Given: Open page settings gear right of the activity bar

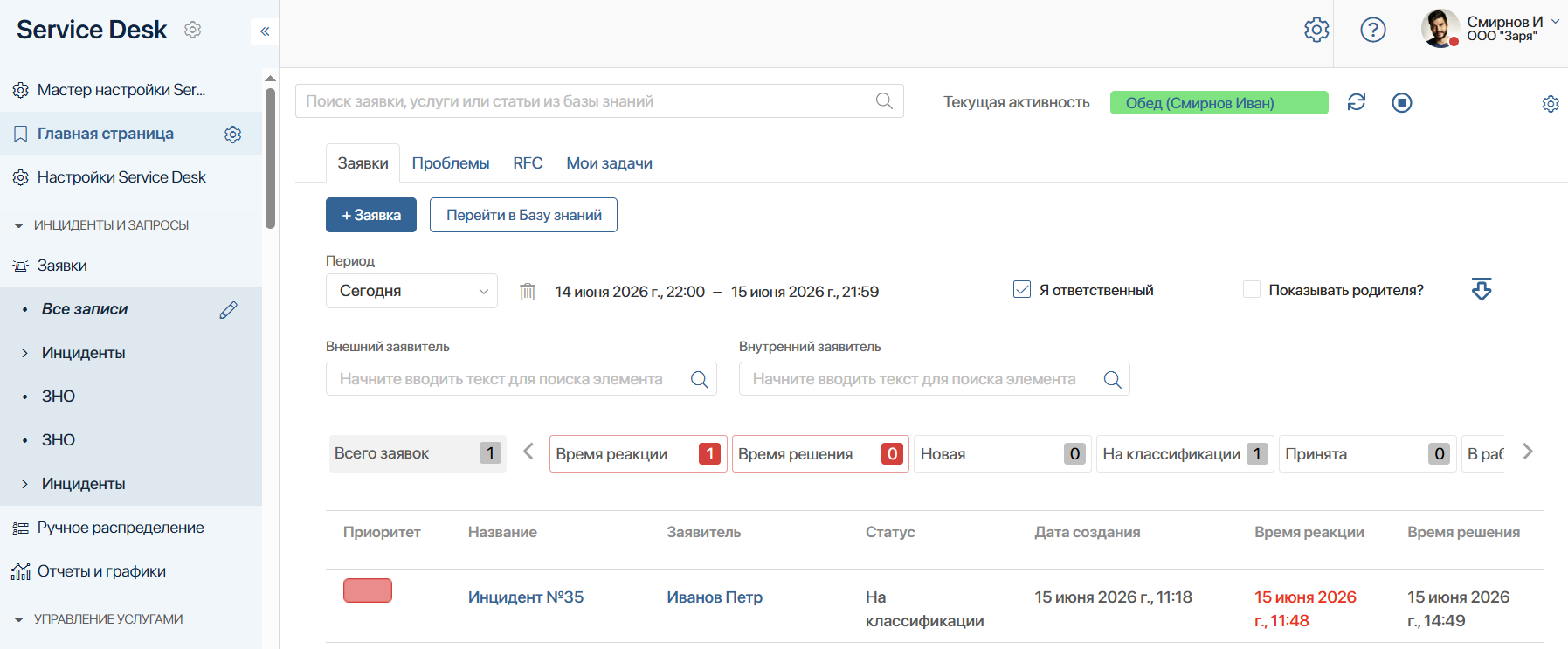Looking at the screenshot, I should (x=1551, y=104).
